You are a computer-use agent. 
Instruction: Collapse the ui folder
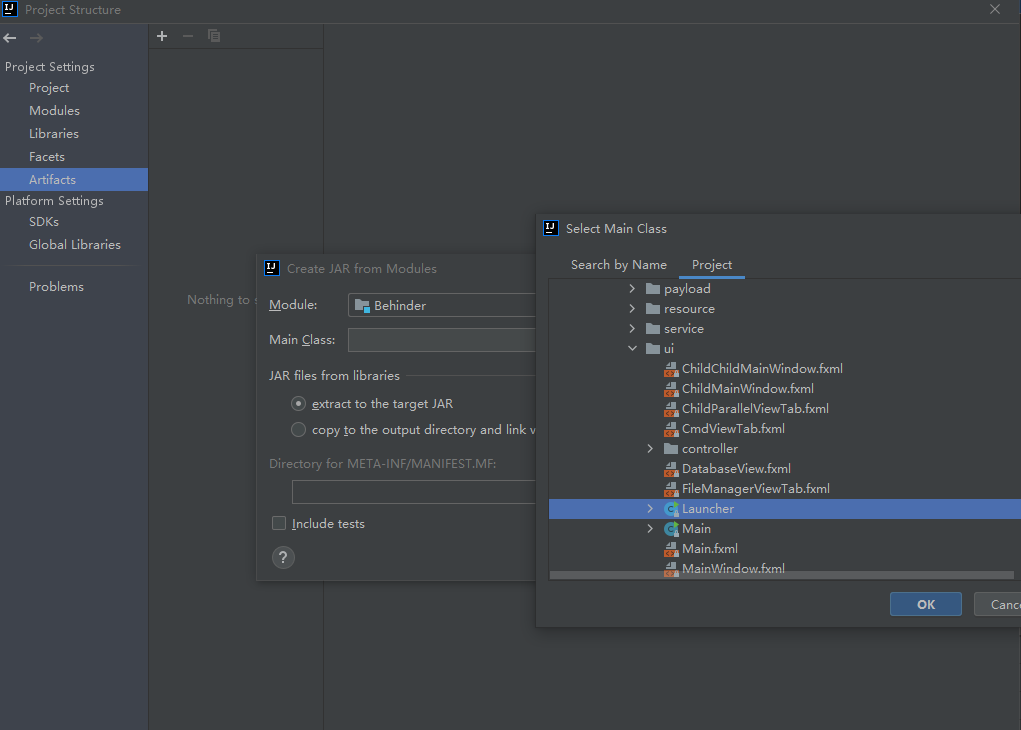[632, 349]
